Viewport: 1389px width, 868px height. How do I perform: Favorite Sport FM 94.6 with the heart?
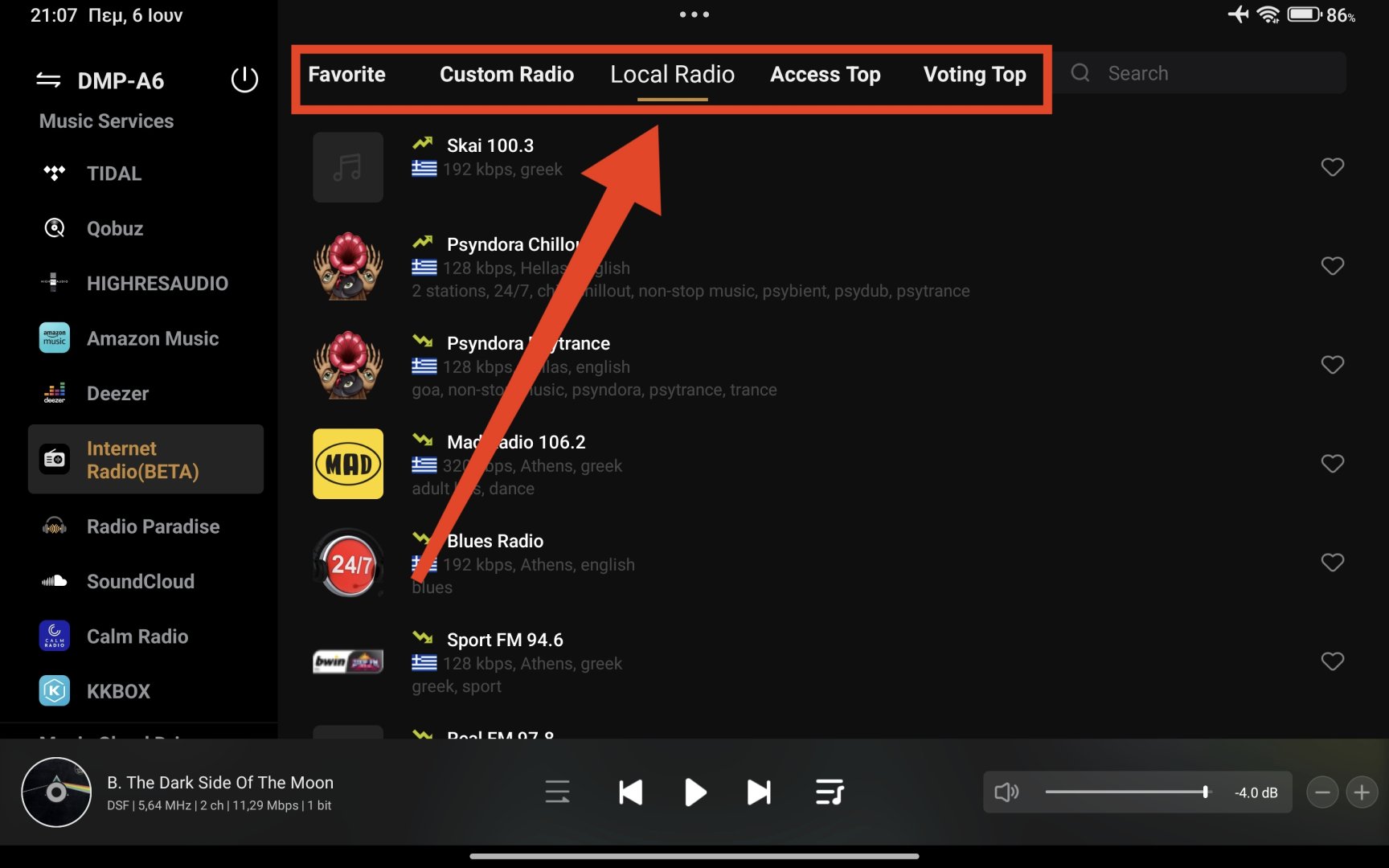1333,661
